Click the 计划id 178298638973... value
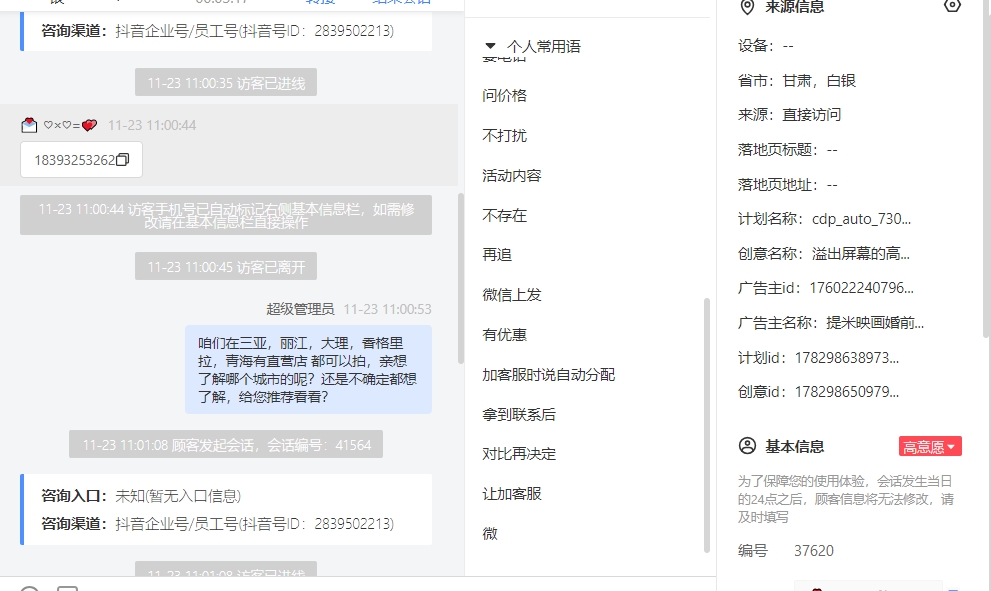Image resolution: width=991 pixels, height=591 pixels. tap(847, 358)
